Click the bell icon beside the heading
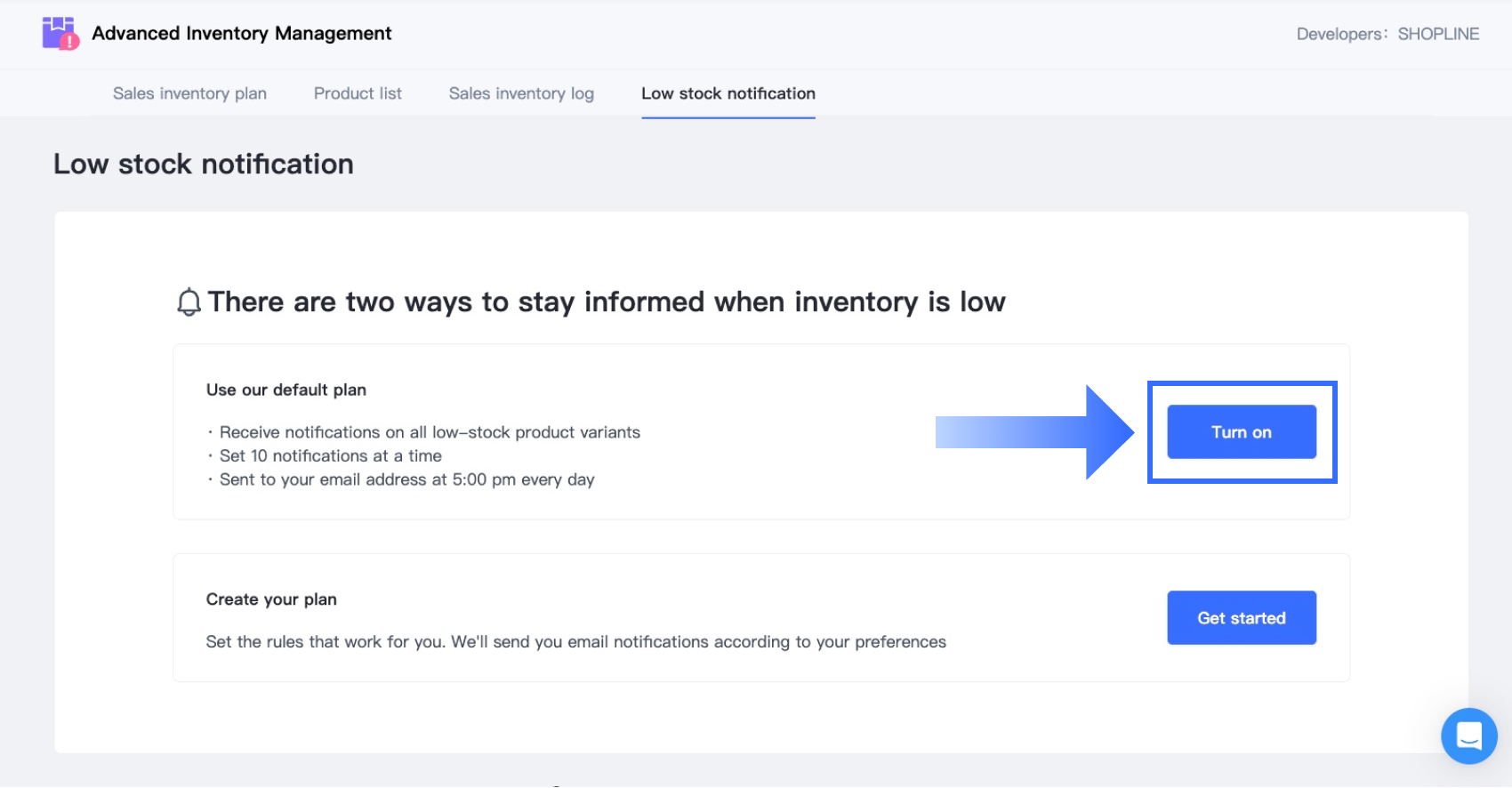This screenshot has height=788, width=1512. (189, 302)
